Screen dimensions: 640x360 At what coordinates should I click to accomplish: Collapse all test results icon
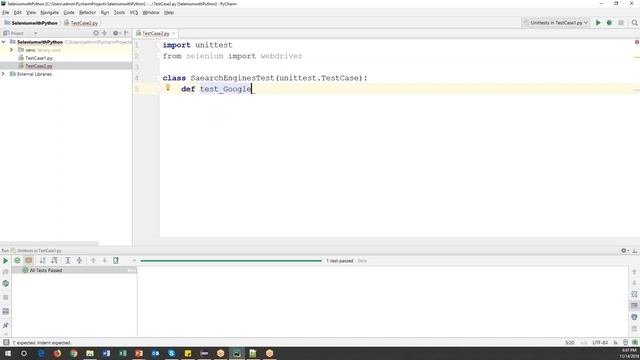pyautogui.click(x=79, y=260)
